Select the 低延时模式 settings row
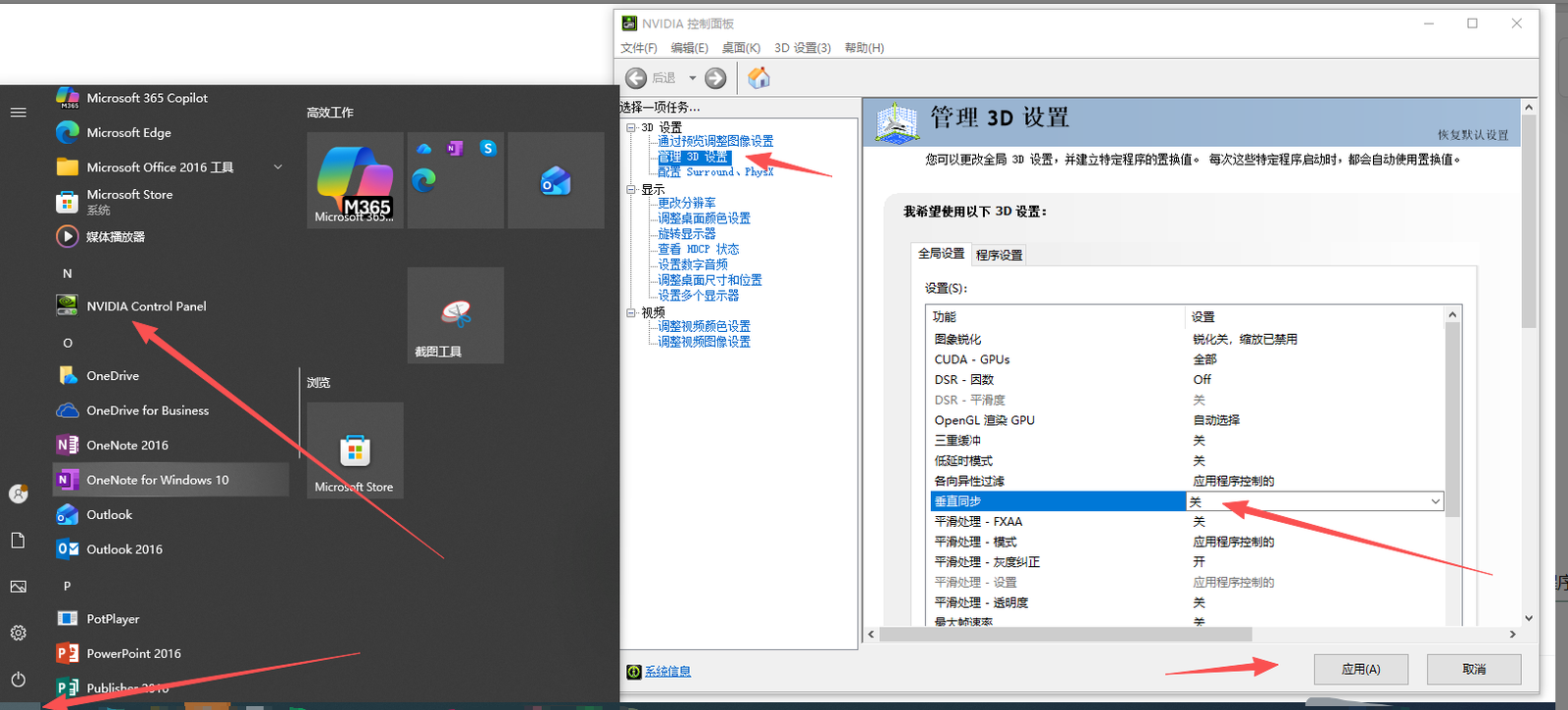1568x710 pixels. tap(1186, 460)
